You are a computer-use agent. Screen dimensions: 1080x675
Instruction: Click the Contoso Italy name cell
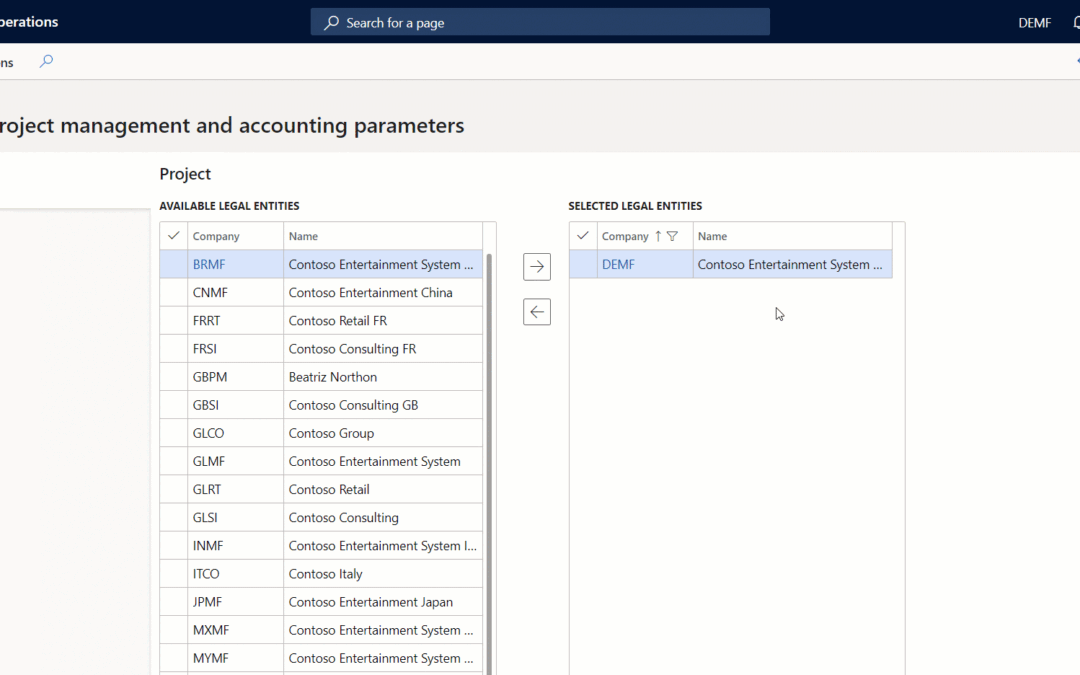point(382,574)
